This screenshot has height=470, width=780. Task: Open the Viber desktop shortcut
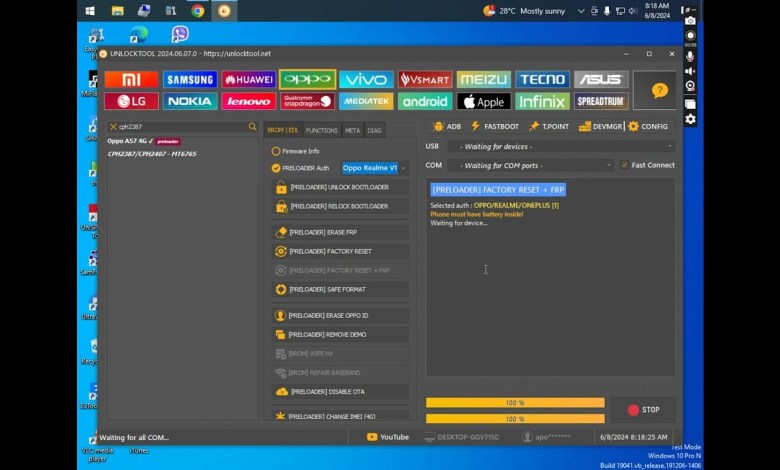coord(180,34)
